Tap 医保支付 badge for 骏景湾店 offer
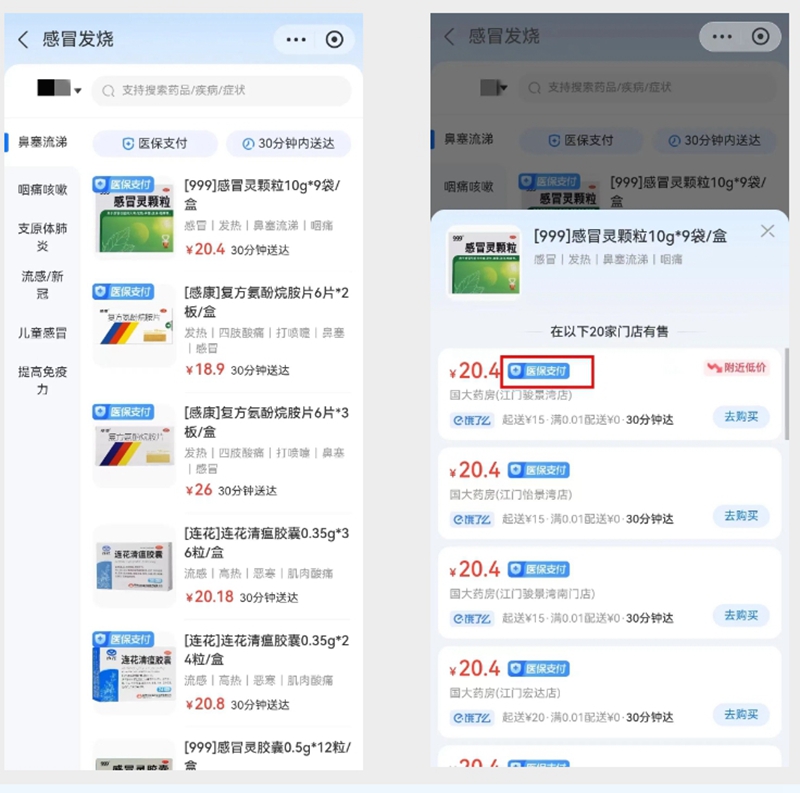800x793 pixels. [539, 371]
